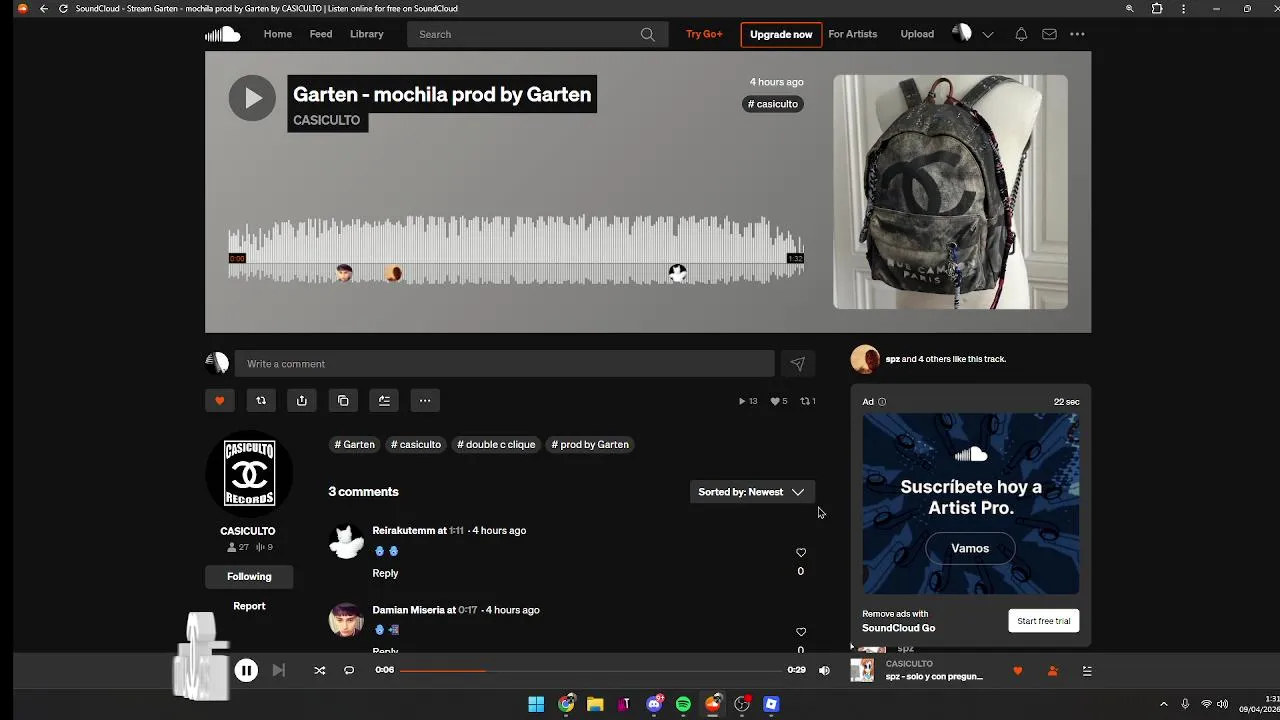This screenshot has height=720, width=1280.
Task: Open the messages envelope icon
Action: click(x=1049, y=34)
